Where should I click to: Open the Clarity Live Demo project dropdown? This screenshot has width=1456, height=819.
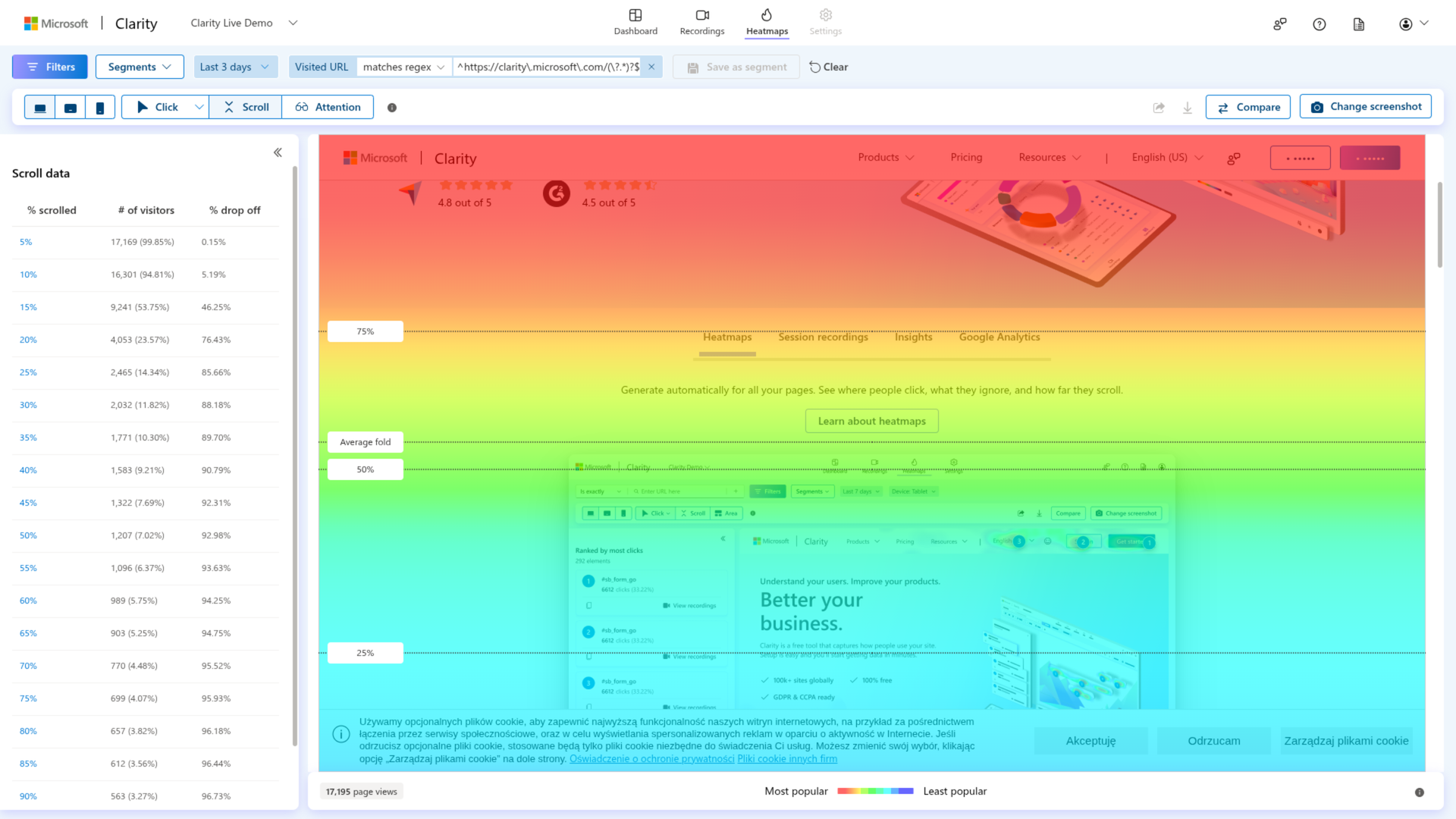point(243,23)
